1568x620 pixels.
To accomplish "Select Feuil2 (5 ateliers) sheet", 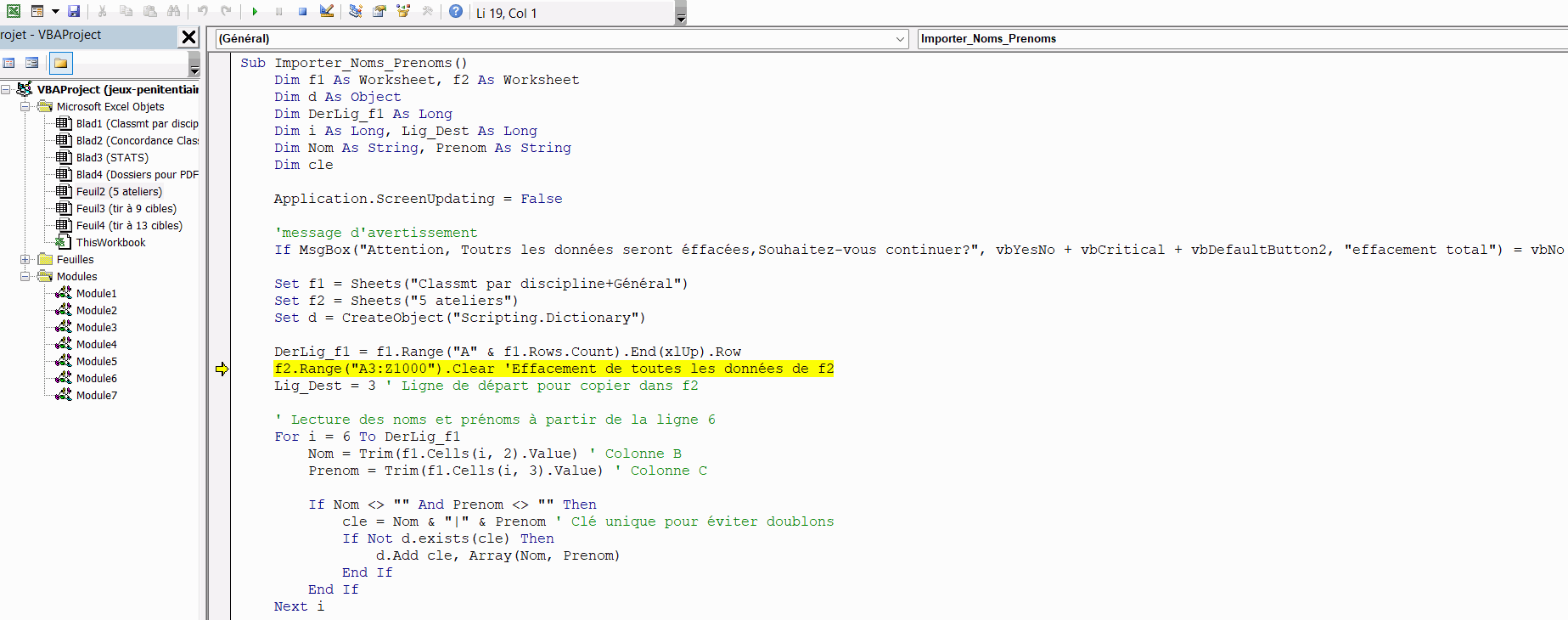I will point(119,191).
